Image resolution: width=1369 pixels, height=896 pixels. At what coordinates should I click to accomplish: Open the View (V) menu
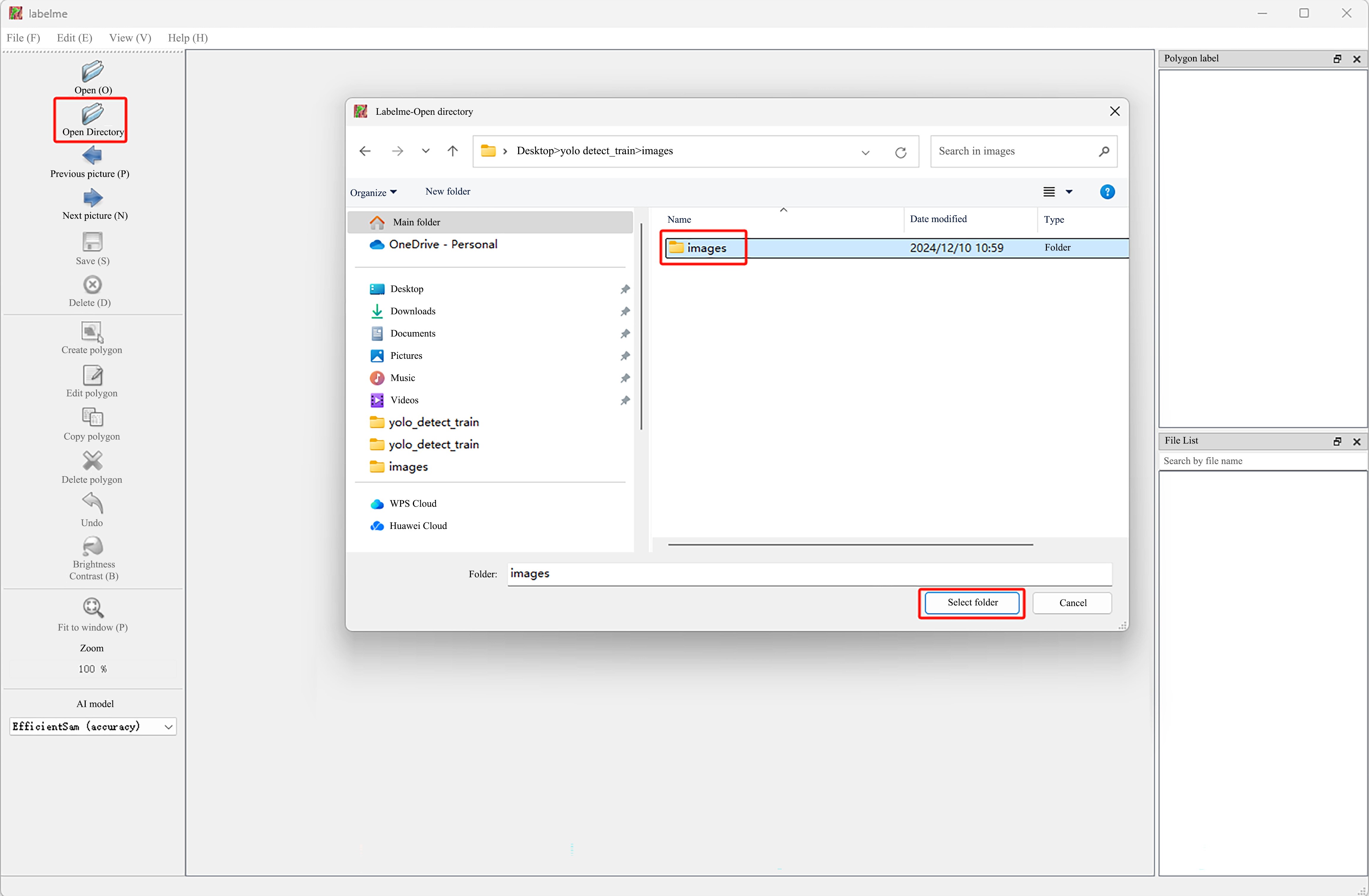pyautogui.click(x=130, y=38)
